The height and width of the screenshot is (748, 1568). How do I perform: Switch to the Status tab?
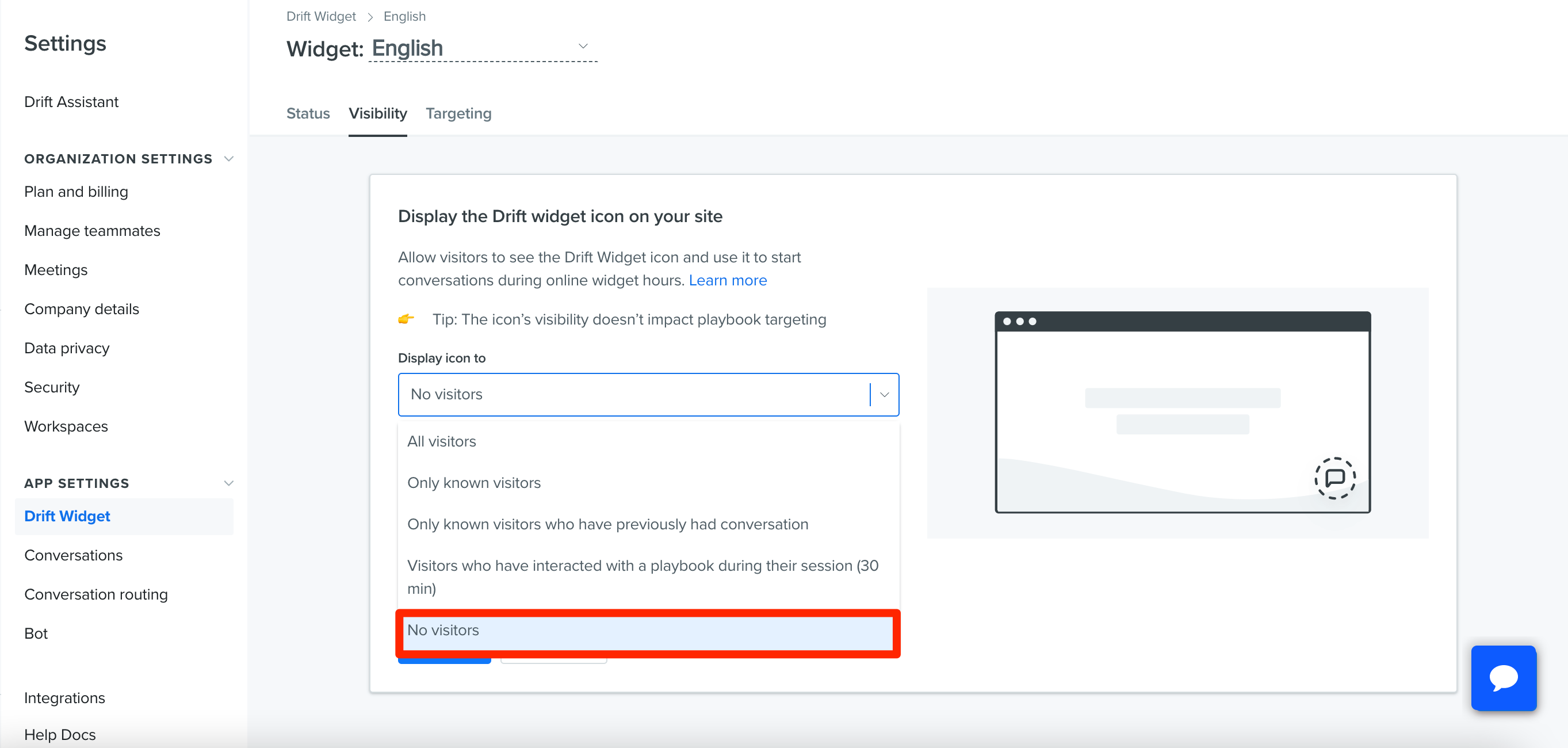click(x=308, y=114)
